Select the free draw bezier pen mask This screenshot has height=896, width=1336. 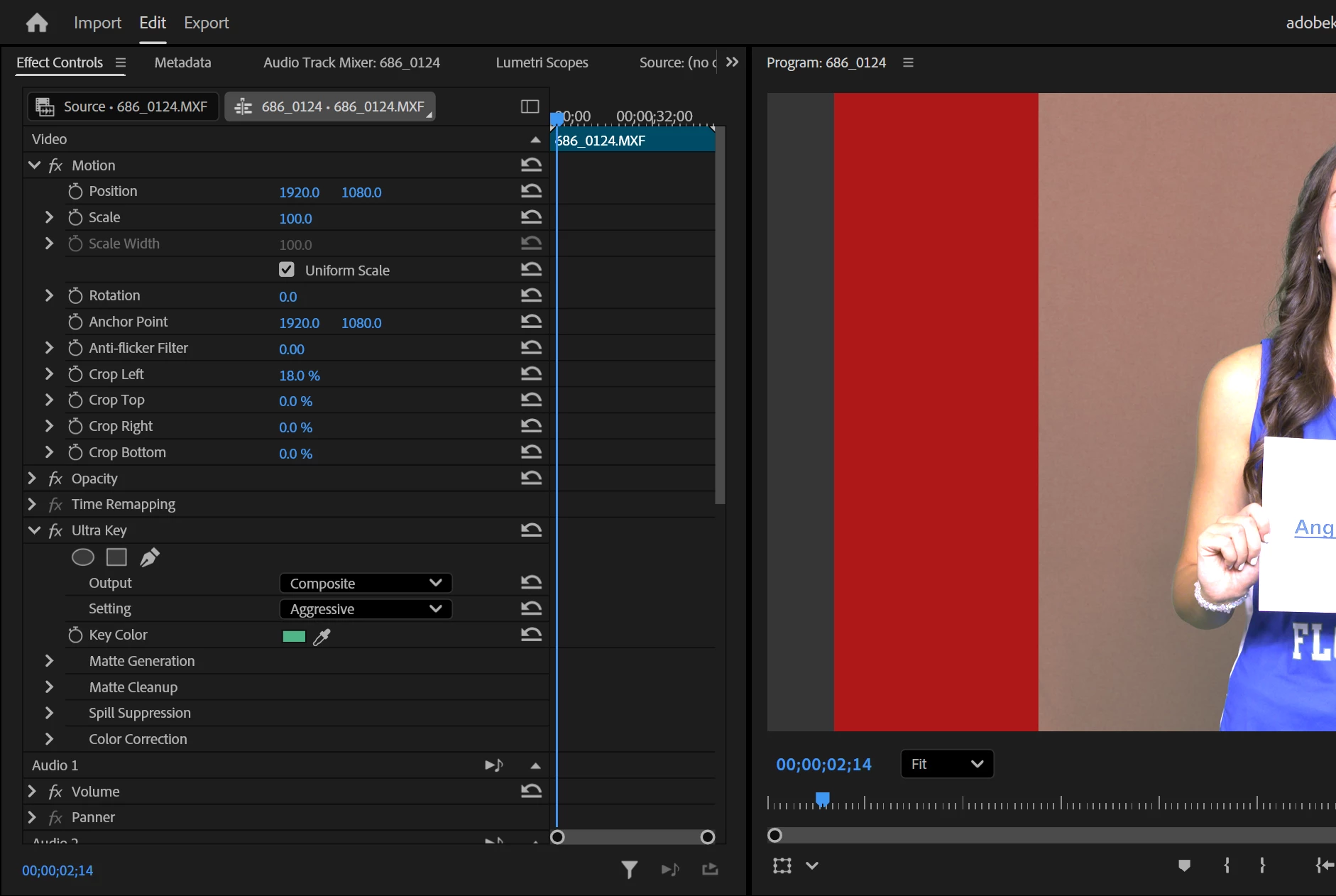150,557
